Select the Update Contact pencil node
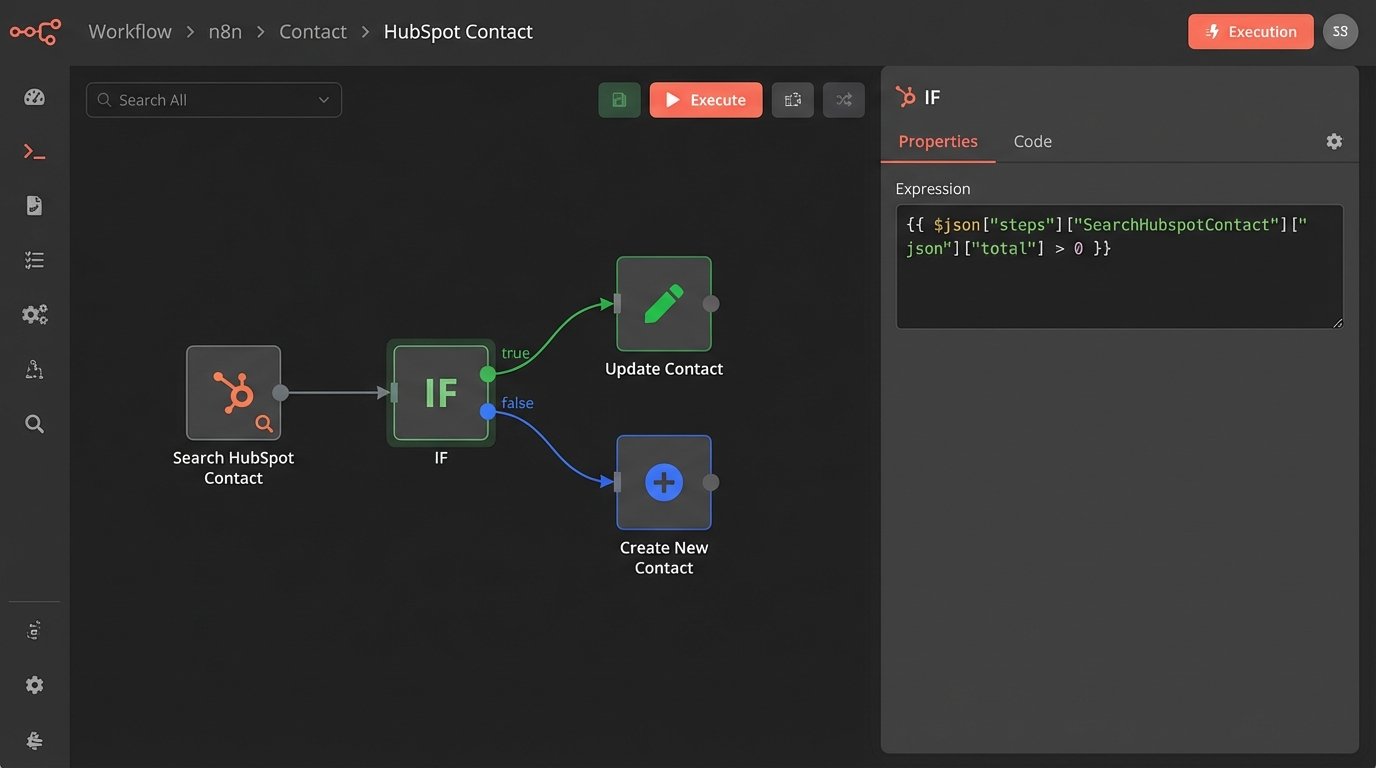Screen dimensions: 1376x768 point(663,304)
